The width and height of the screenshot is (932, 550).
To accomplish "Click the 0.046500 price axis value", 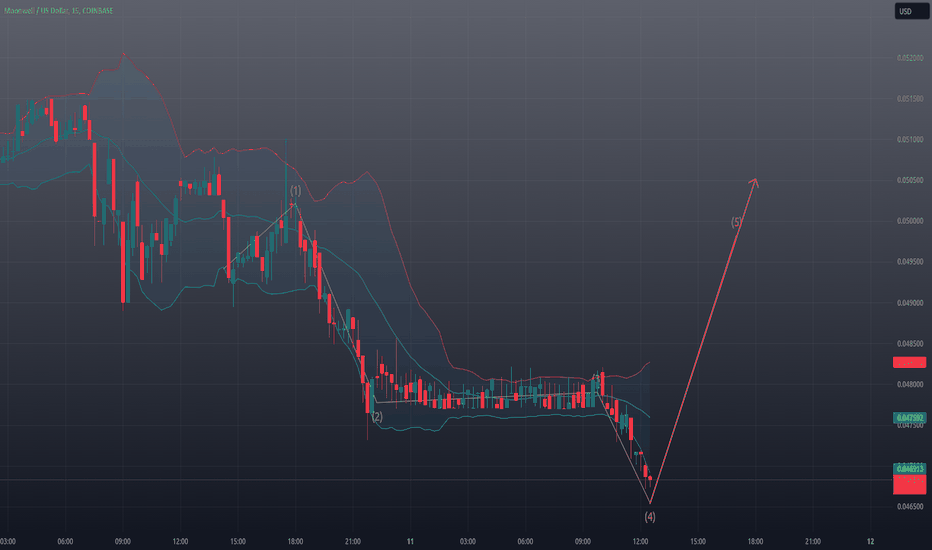I will tap(910, 507).
